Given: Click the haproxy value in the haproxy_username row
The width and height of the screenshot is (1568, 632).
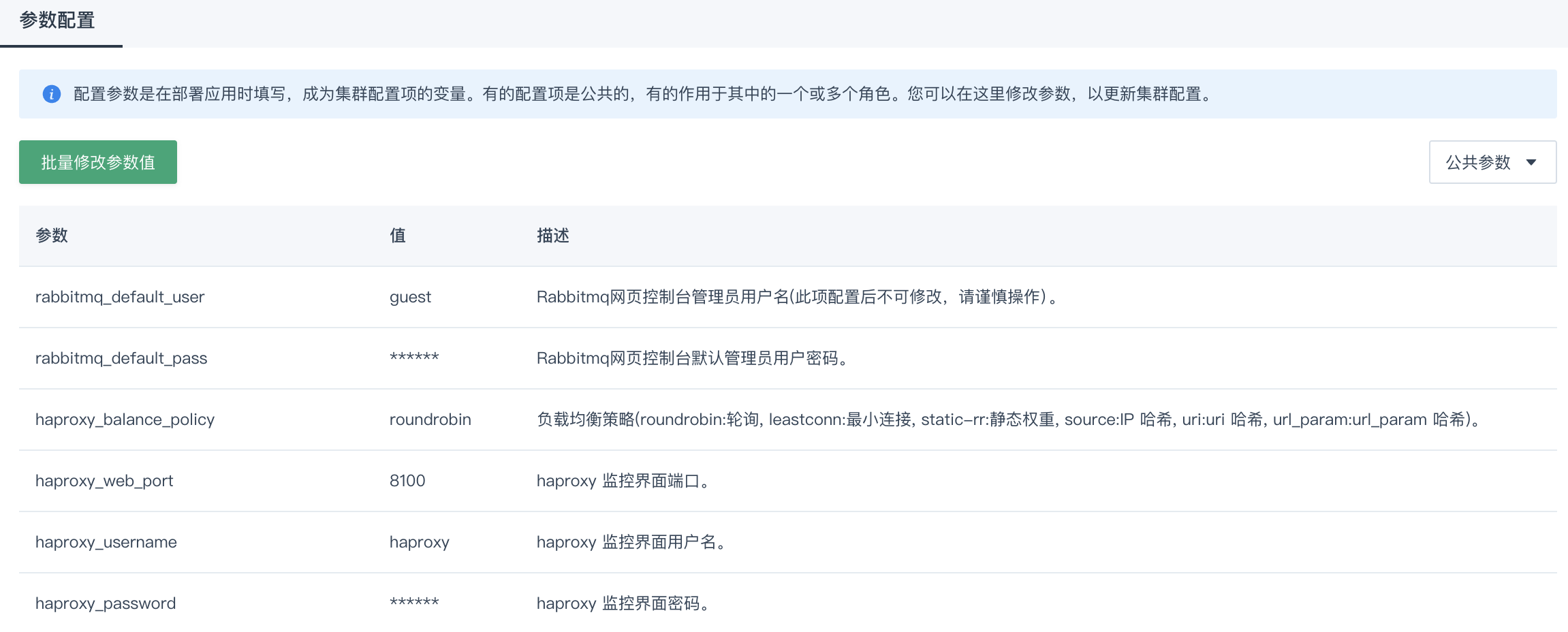Looking at the screenshot, I should pos(420,542).
